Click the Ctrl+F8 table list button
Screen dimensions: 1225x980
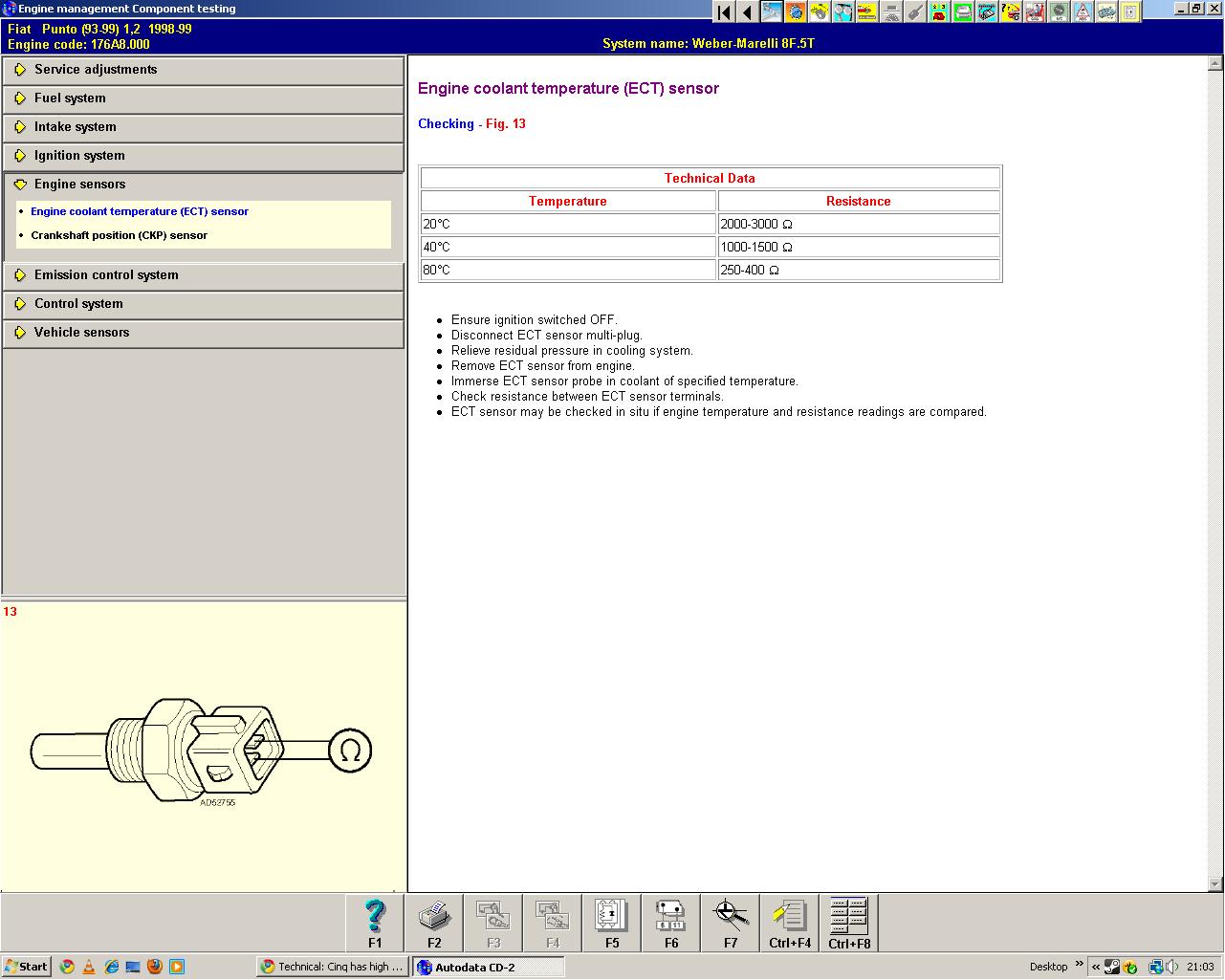[x=849, y=924]
